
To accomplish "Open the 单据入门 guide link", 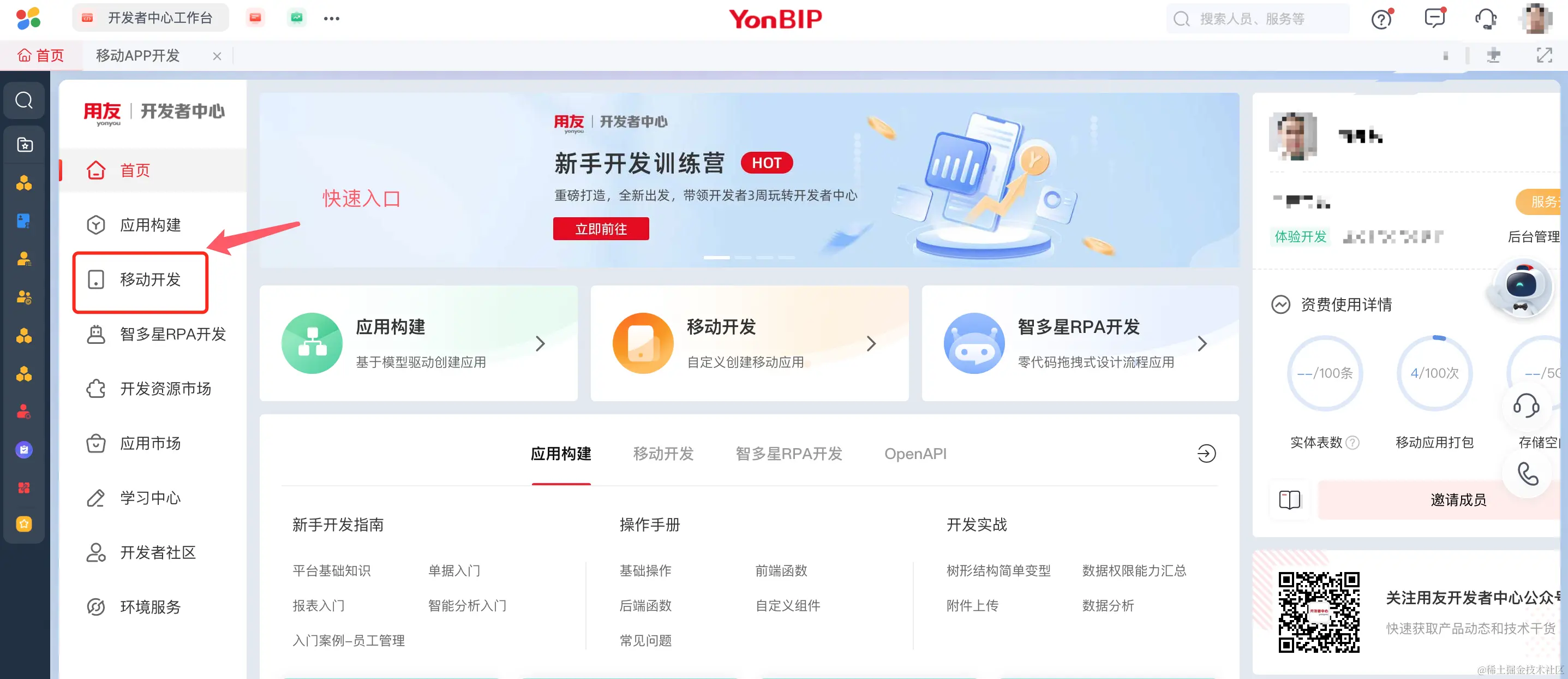I will 454,570.
